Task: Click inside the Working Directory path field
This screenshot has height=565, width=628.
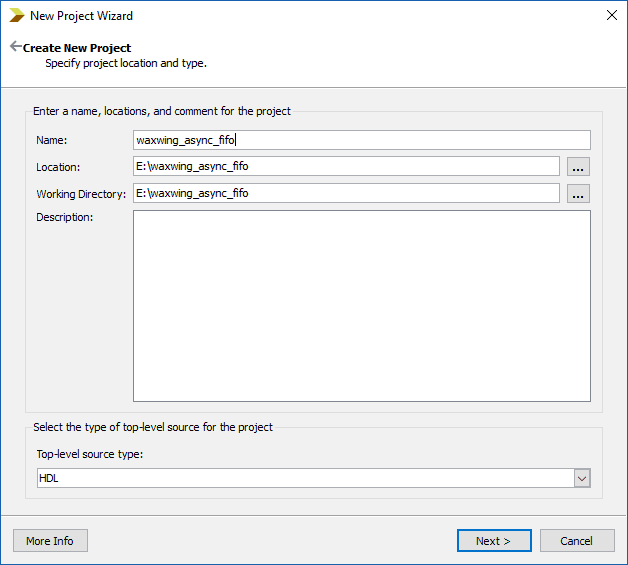Action: [x=346, y=193]
